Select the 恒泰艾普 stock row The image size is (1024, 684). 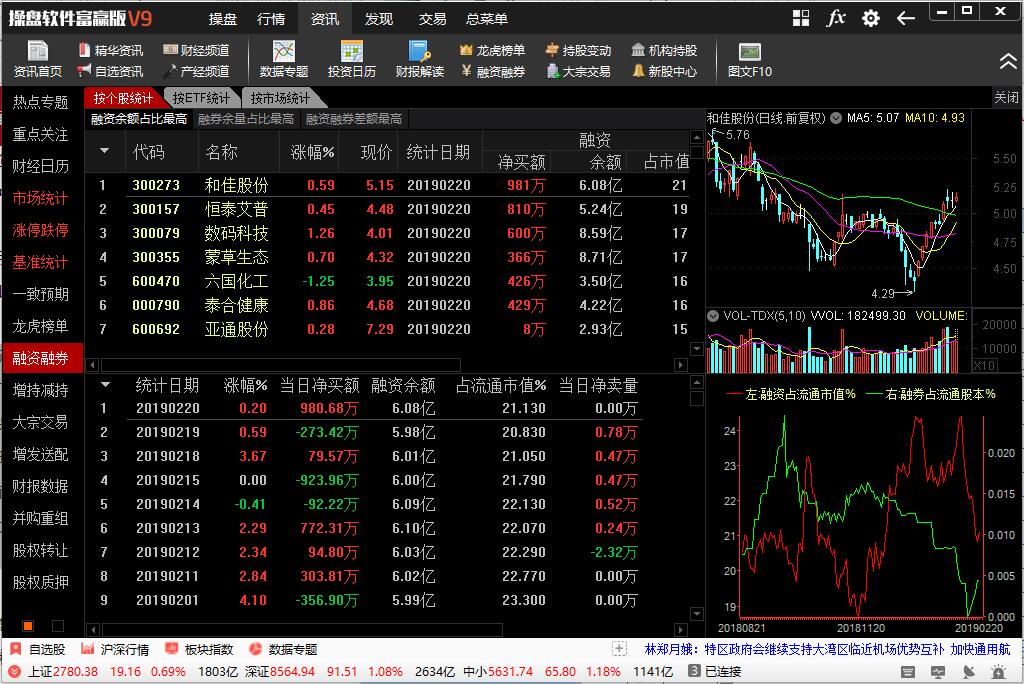388,209
